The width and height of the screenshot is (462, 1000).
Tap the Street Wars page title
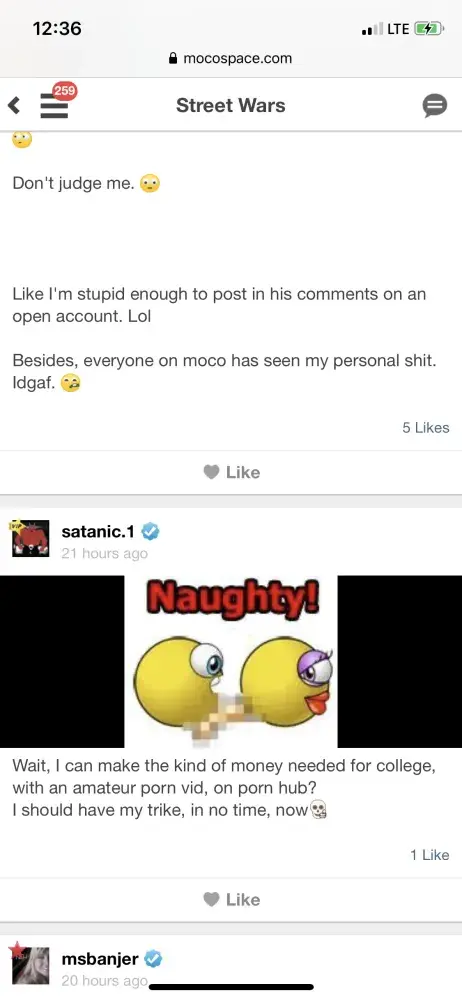(230, 105)
